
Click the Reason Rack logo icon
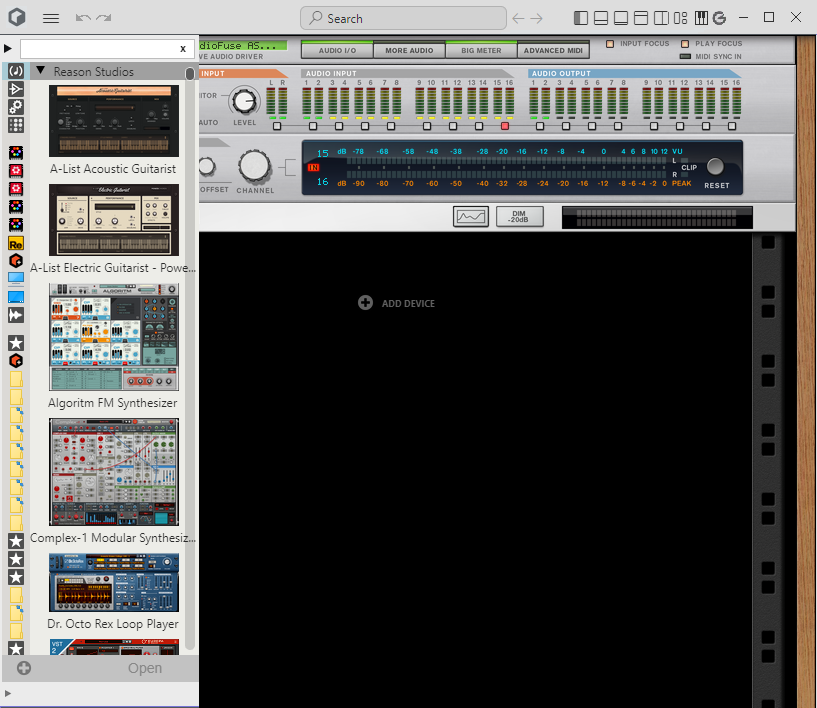coord(17,17)
